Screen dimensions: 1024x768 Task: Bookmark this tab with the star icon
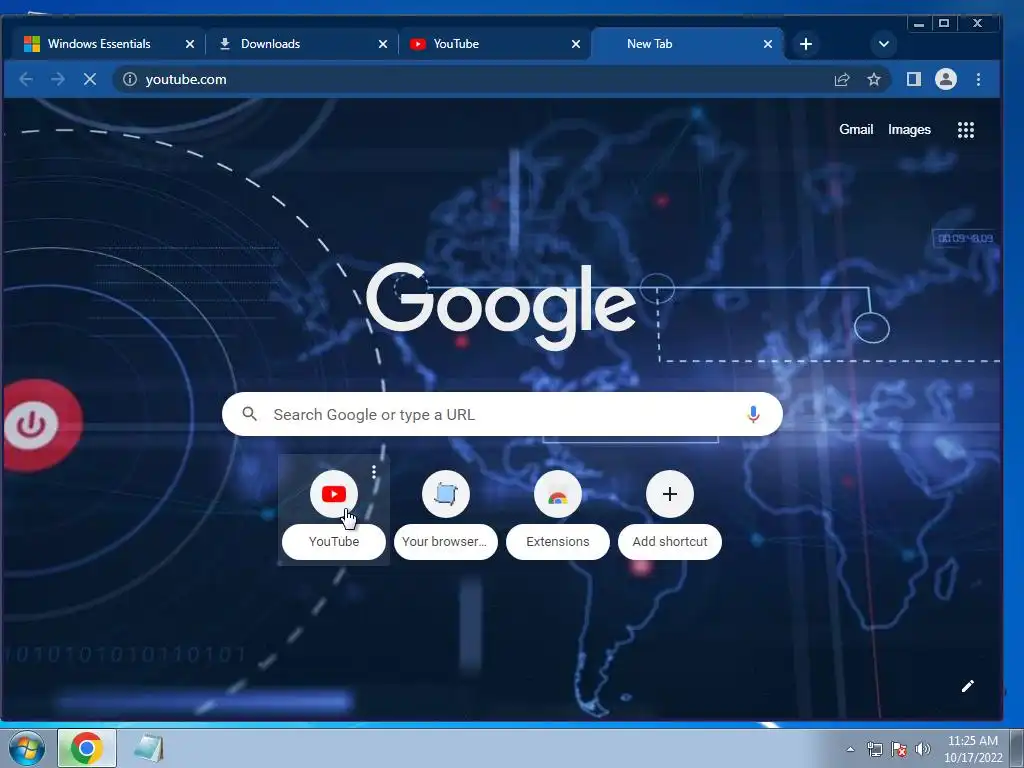[x=874, y=79]
